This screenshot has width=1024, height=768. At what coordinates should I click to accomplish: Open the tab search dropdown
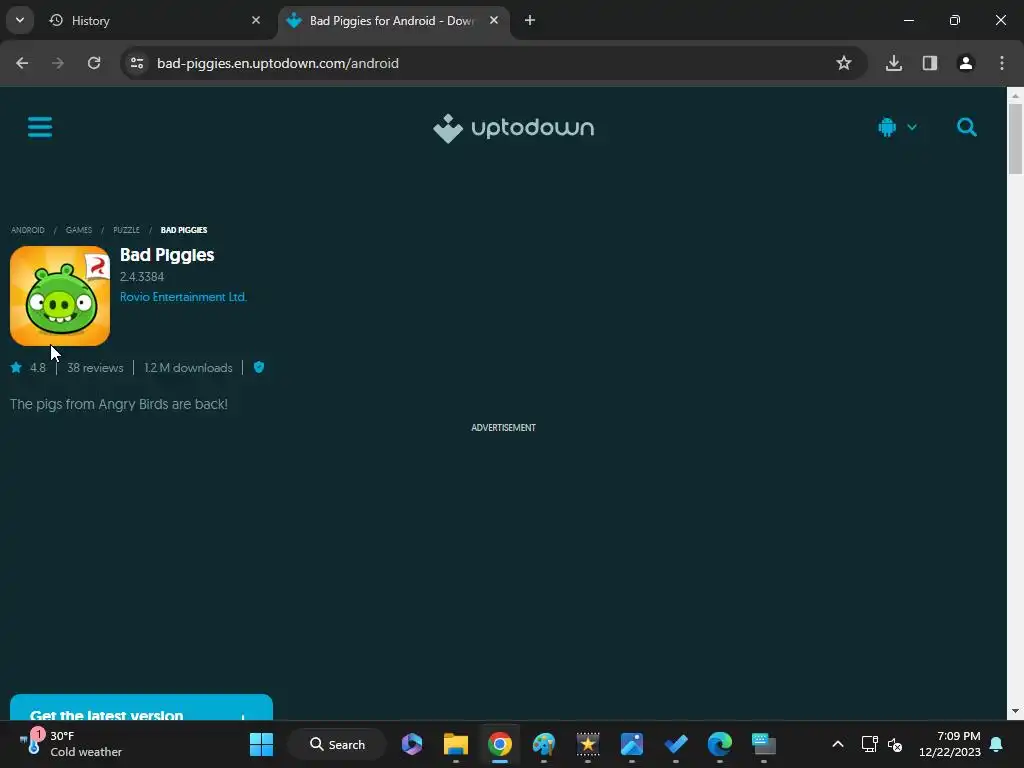coord(20,20)
